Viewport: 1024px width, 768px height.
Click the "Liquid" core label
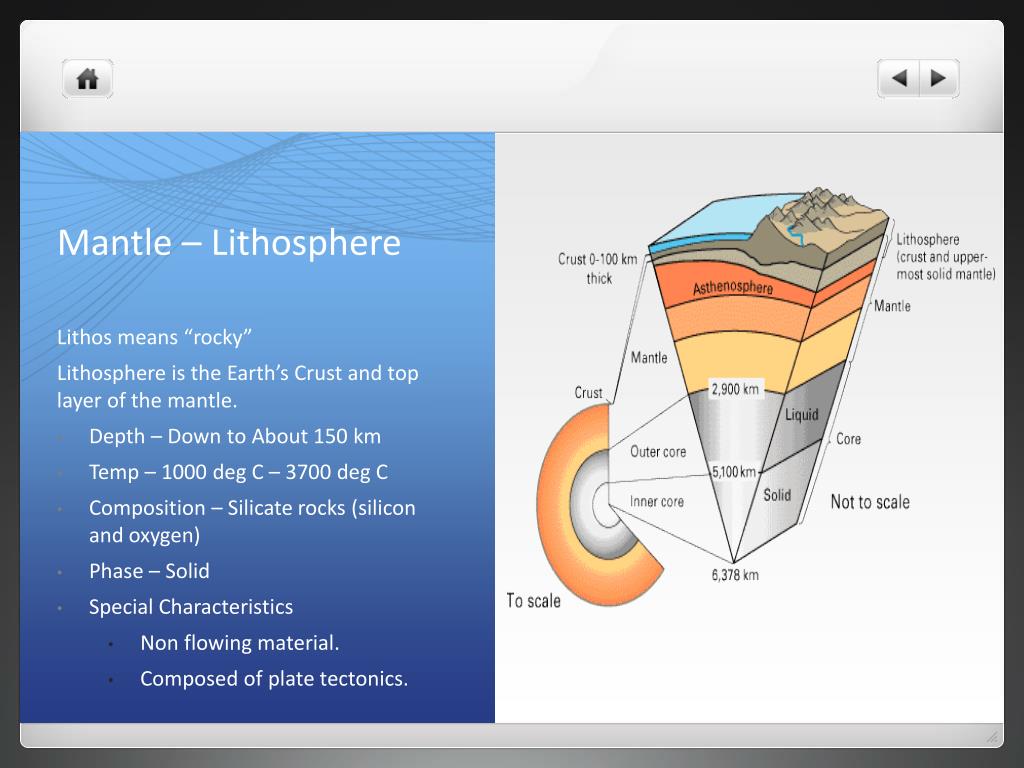[x=801, y=415]
